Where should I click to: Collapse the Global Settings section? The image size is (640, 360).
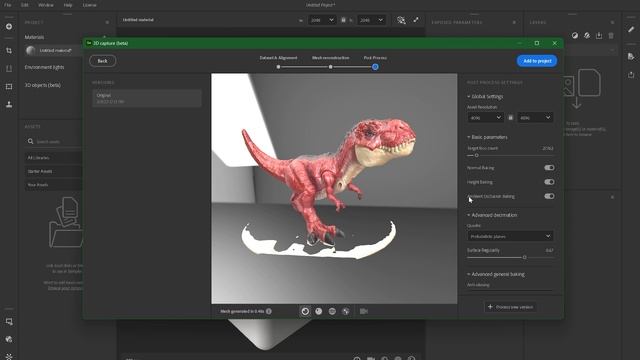[x=485, y=97]
